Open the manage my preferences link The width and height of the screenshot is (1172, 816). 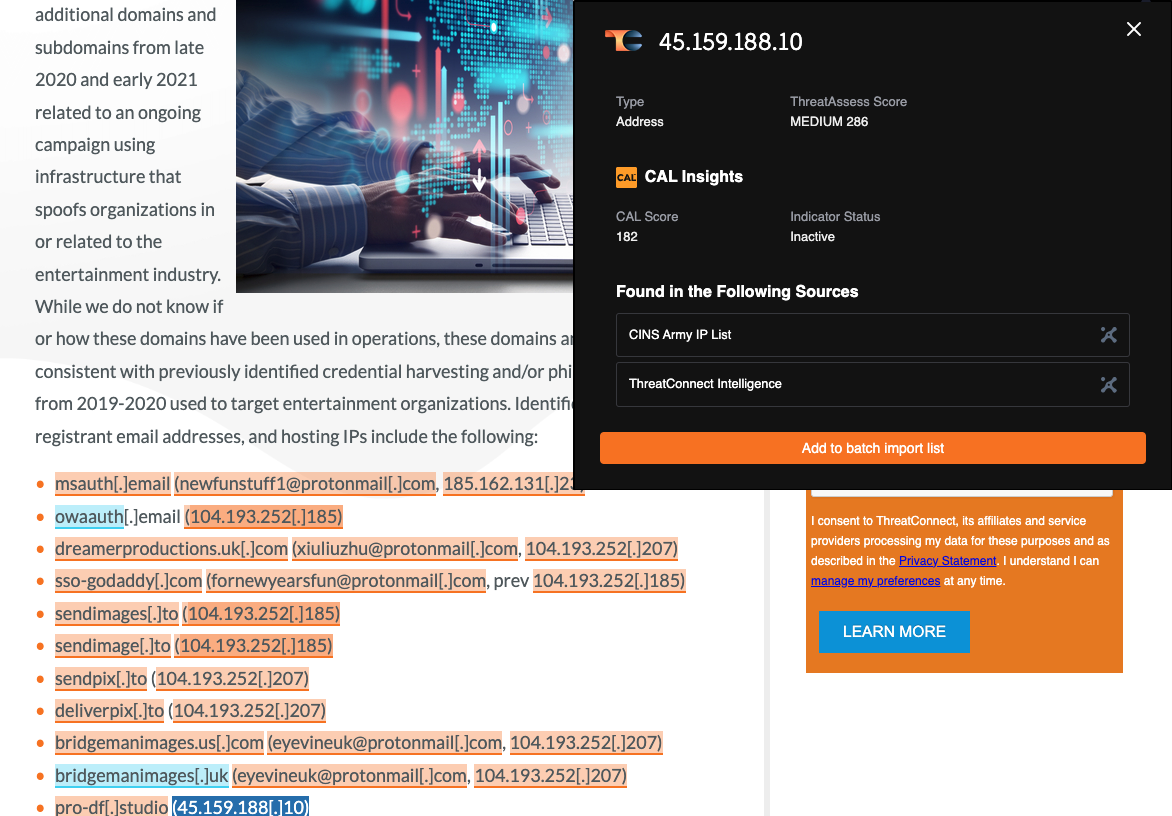coord(875,581)
